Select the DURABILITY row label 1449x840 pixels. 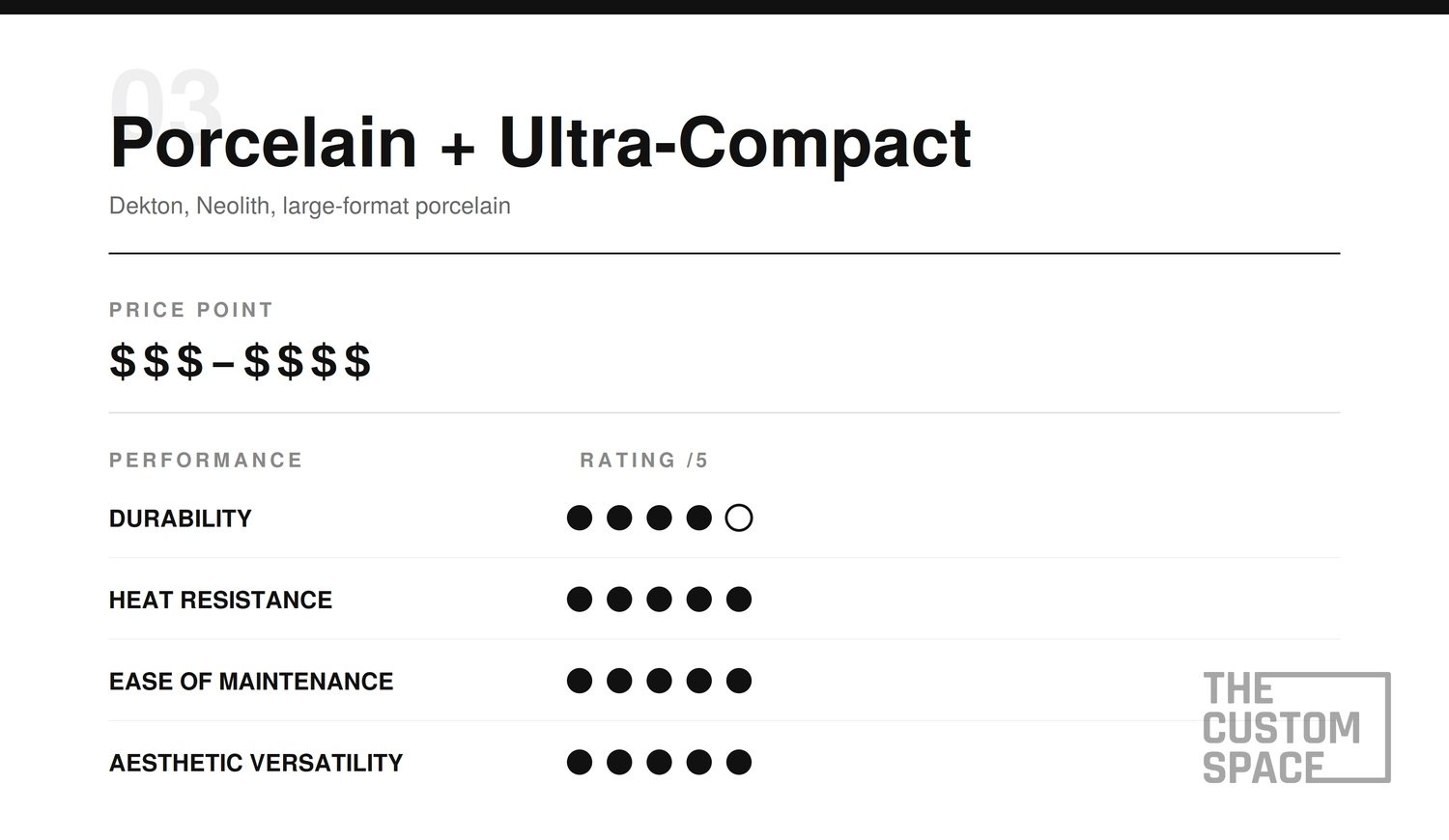tap(181, 518)
